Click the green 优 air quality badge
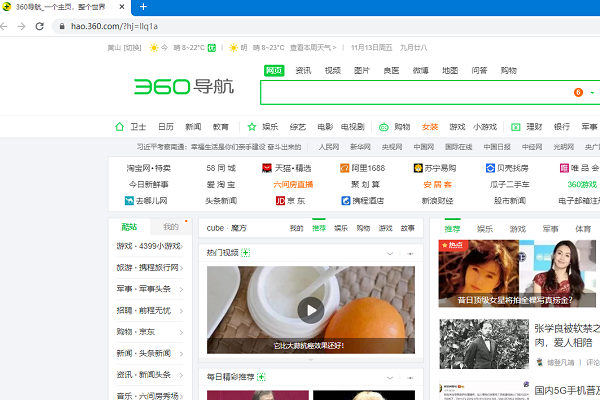 (212, 48)
